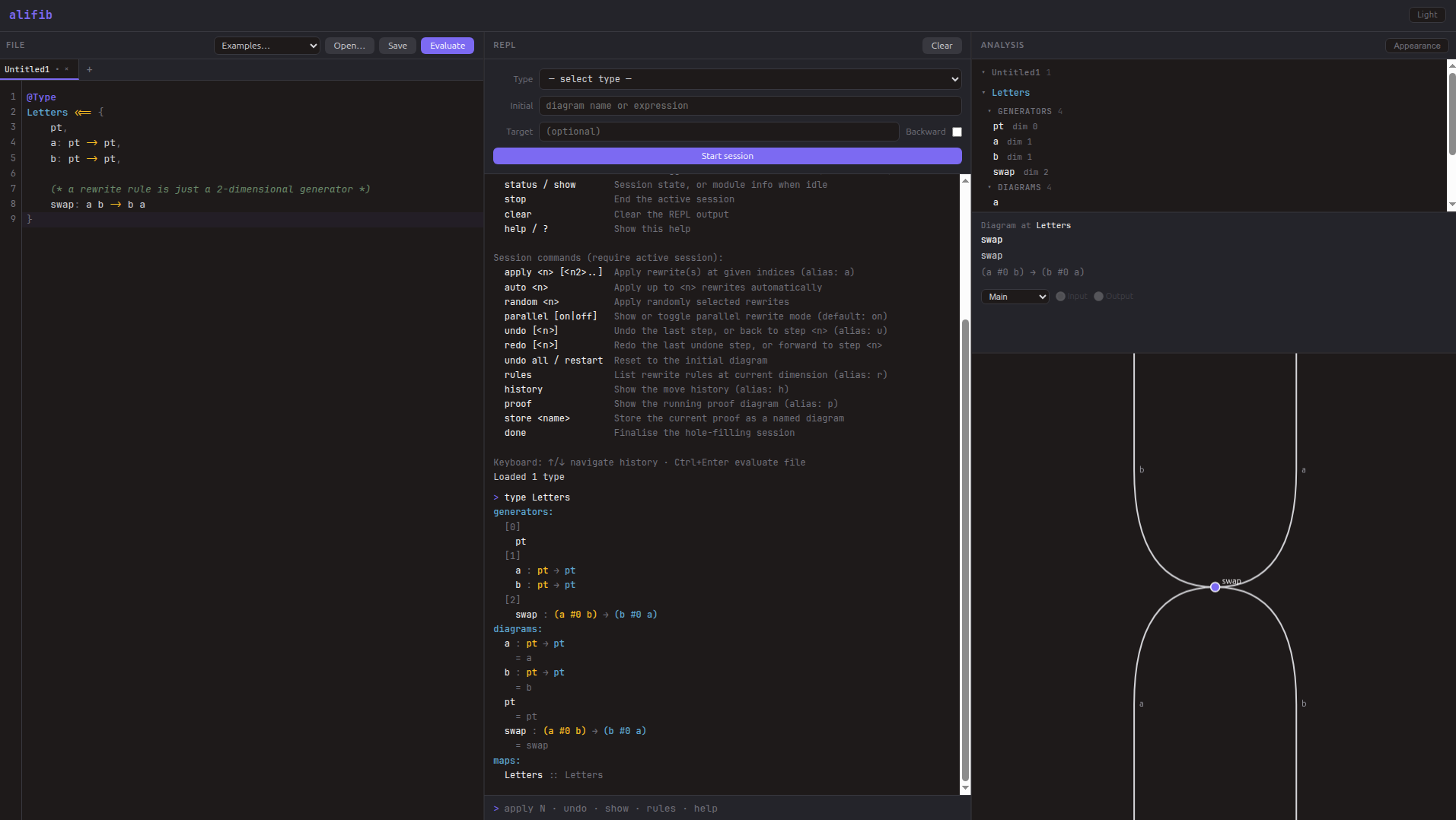Image resolution: width=1456 pixels, height=820 pixels.
Task: Select the Output radio option
Action: pos(1098,297)
